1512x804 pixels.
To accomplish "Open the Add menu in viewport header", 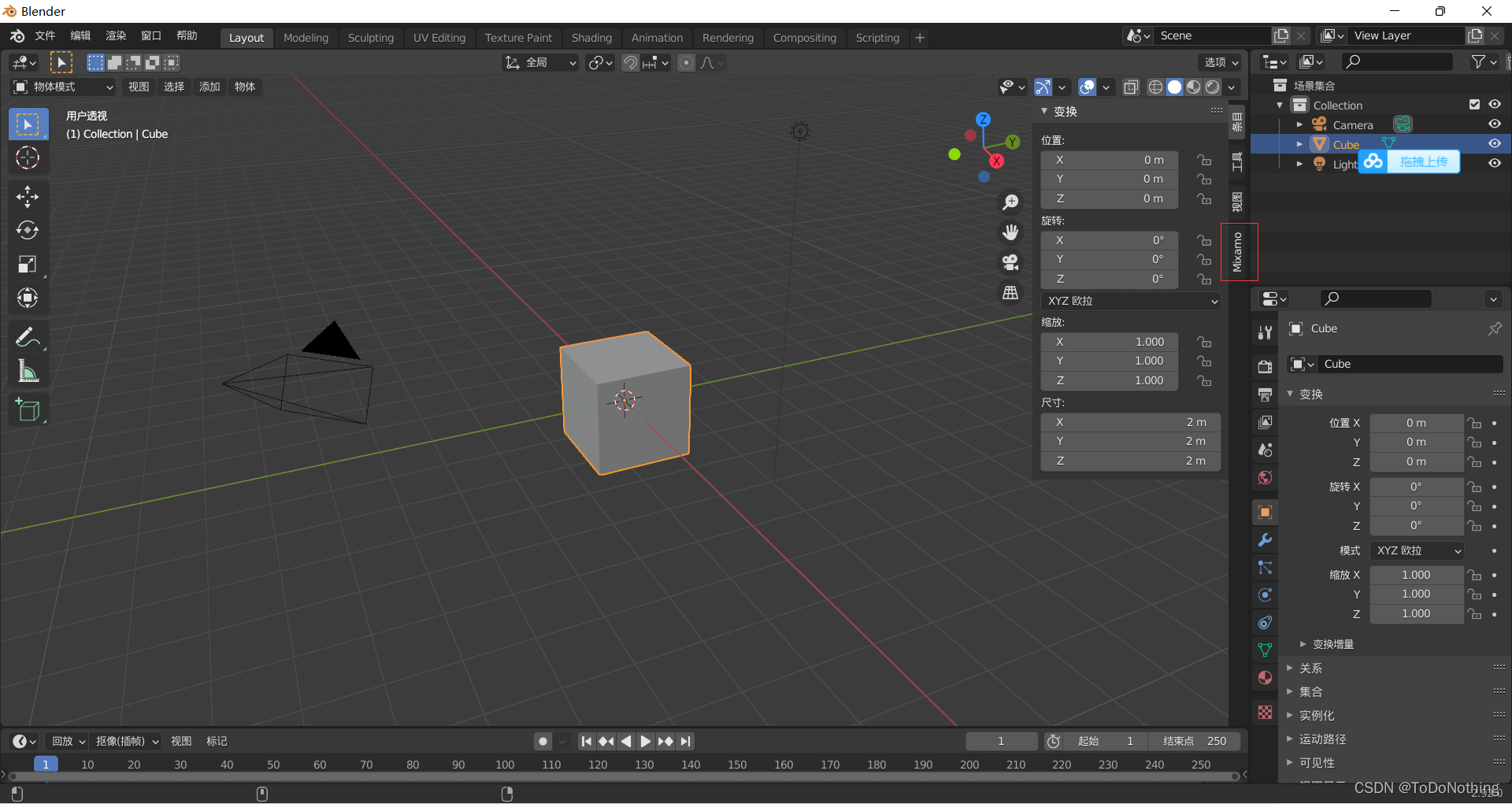I will coord(209,87).
